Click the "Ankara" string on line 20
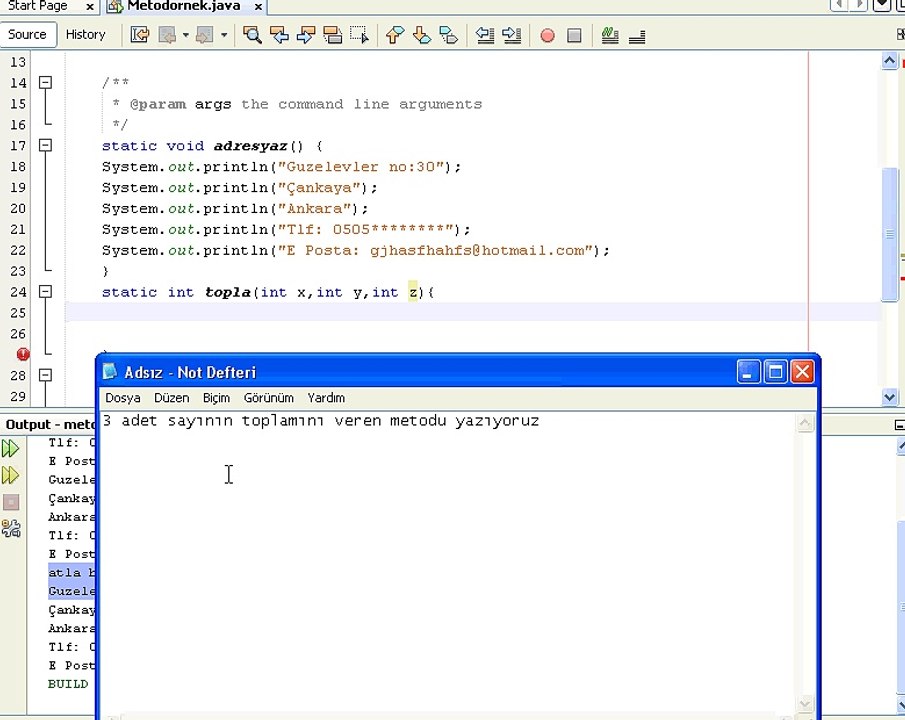905x720 pixels. tap(315, 208)
